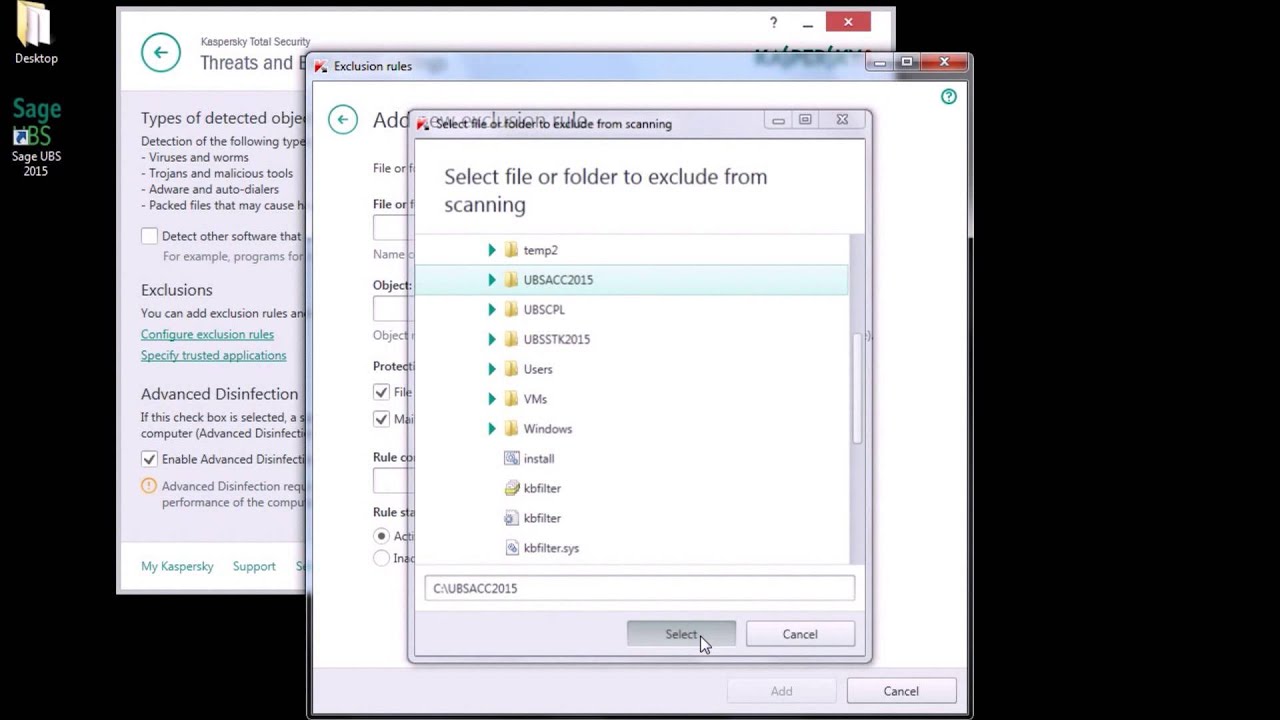Viewport: 1280px width, 720px height.
Task: Click the UBSSTK2015 folder icon
Action: (x=511, y=339)
